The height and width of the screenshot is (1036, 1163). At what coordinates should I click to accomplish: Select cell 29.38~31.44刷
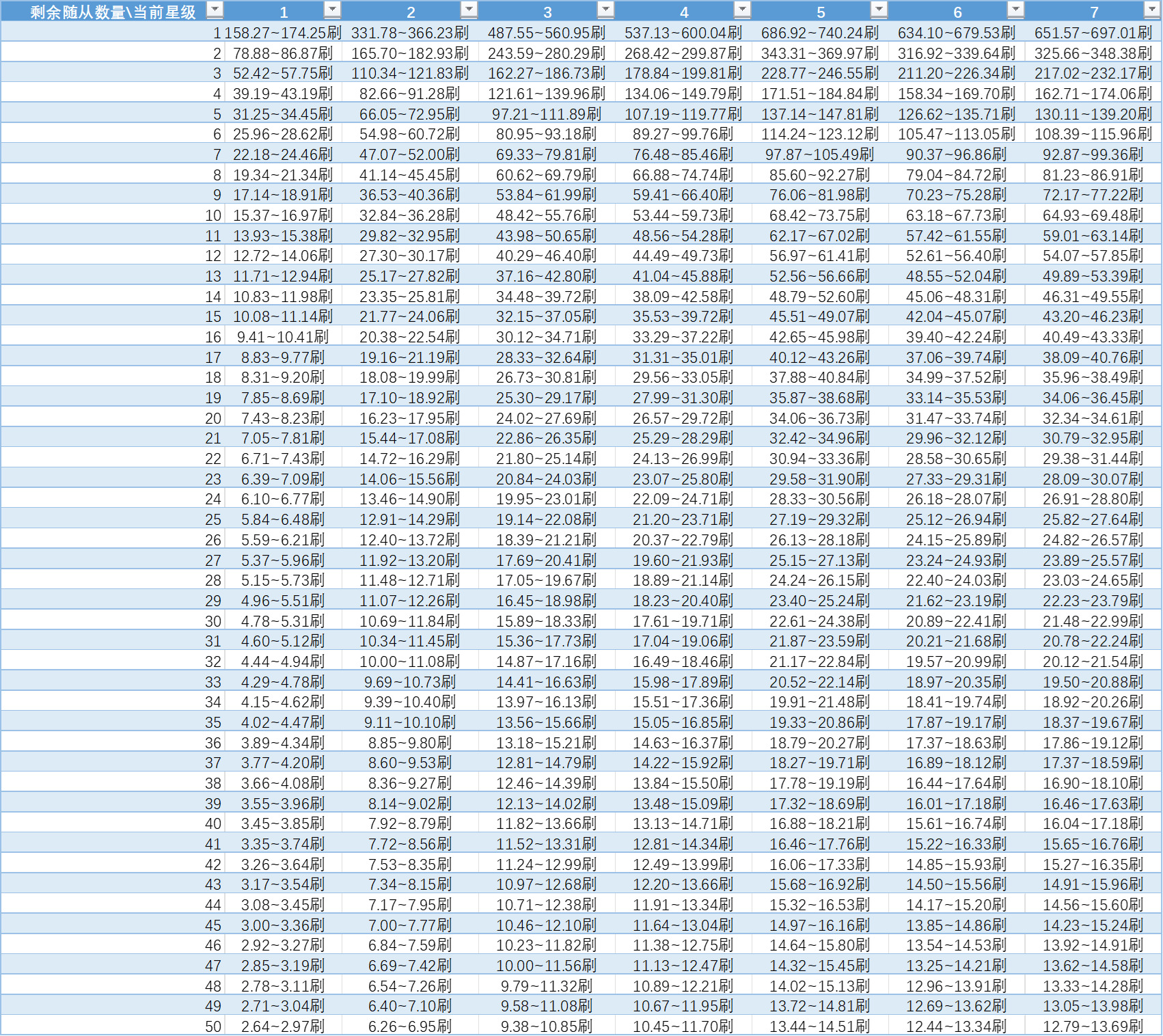click(x=1093, y=458)
